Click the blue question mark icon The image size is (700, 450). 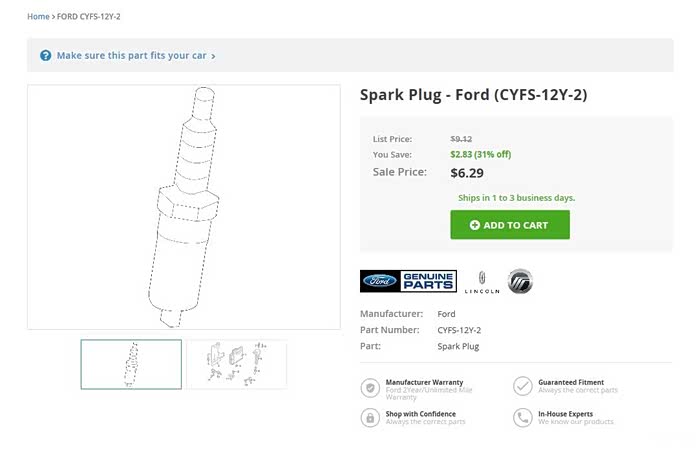coord(46,56)
